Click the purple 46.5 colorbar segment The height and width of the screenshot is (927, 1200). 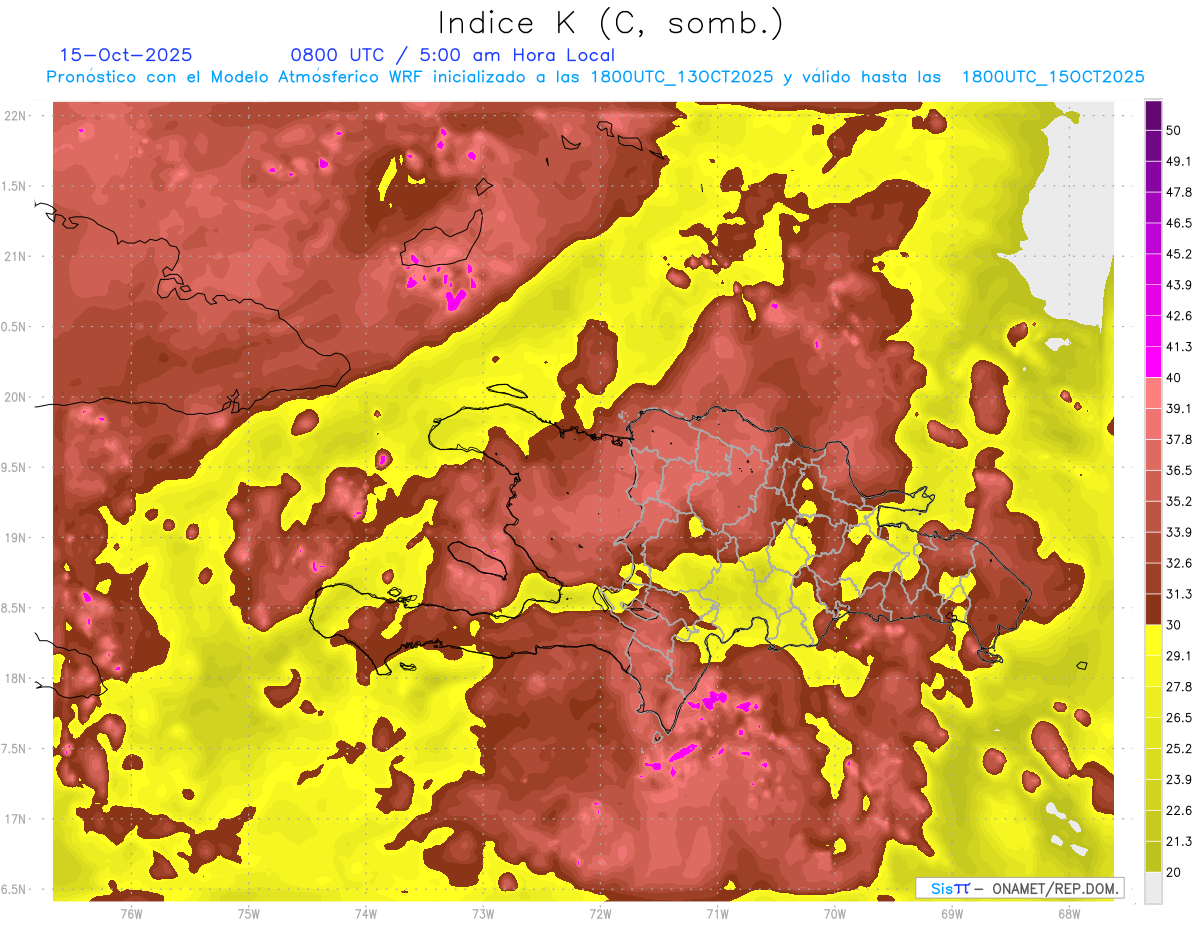point(1153,207)
